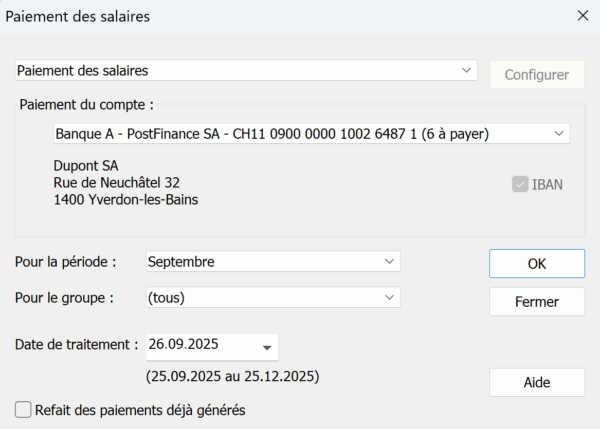Open the Paiement des salaires type dropdown
600x429 pixels.
(x=246, y=70)
